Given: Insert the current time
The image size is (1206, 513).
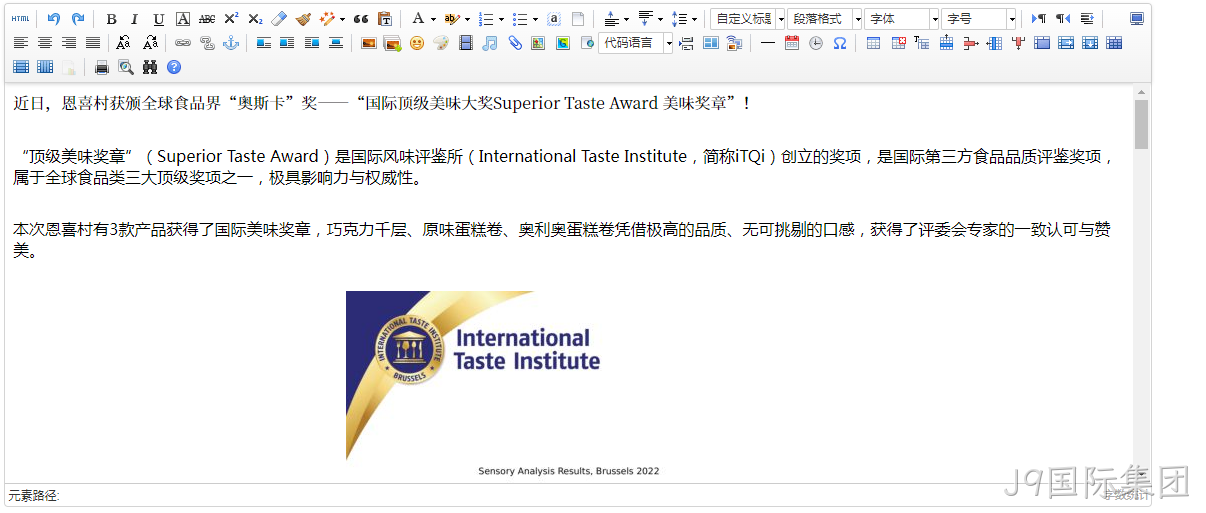Looking at the screenshot, I should click(816, 43).
